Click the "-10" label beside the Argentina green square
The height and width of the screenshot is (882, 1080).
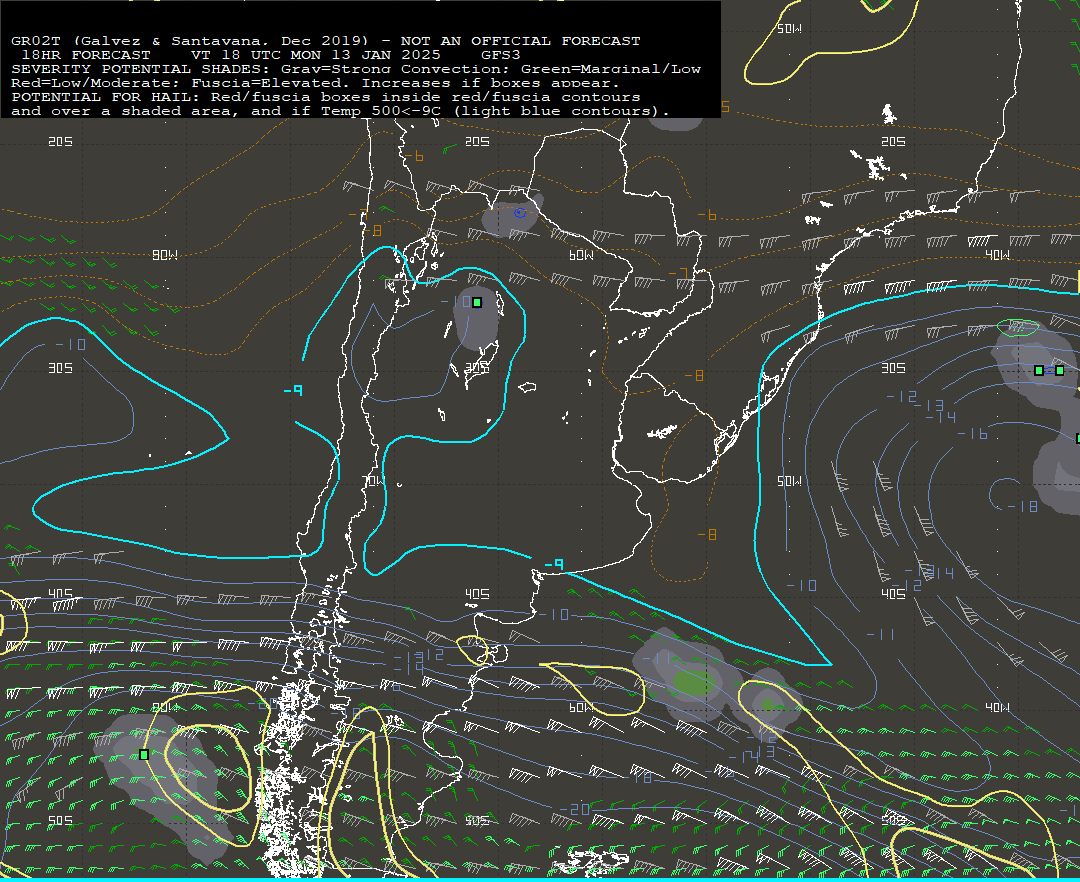point(456,302)
